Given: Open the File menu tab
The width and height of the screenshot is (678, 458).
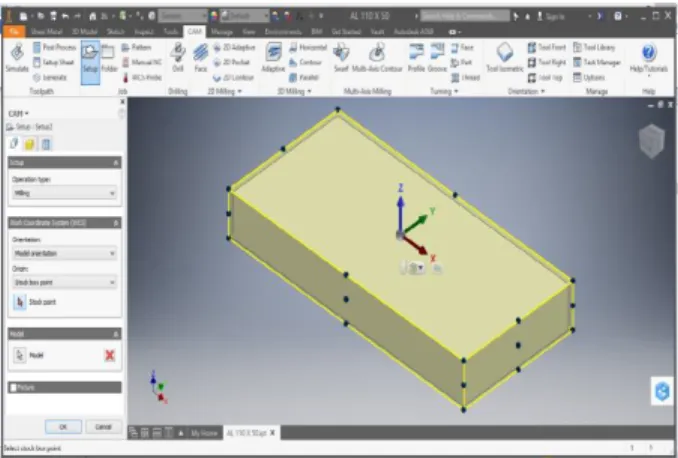Looking at the screenshot, I should [x=14, y=32].
